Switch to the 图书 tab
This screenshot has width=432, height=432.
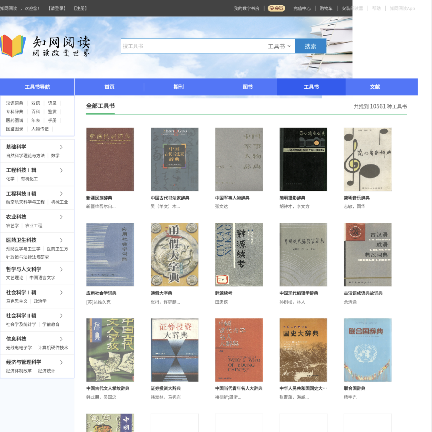pos(247,87)
